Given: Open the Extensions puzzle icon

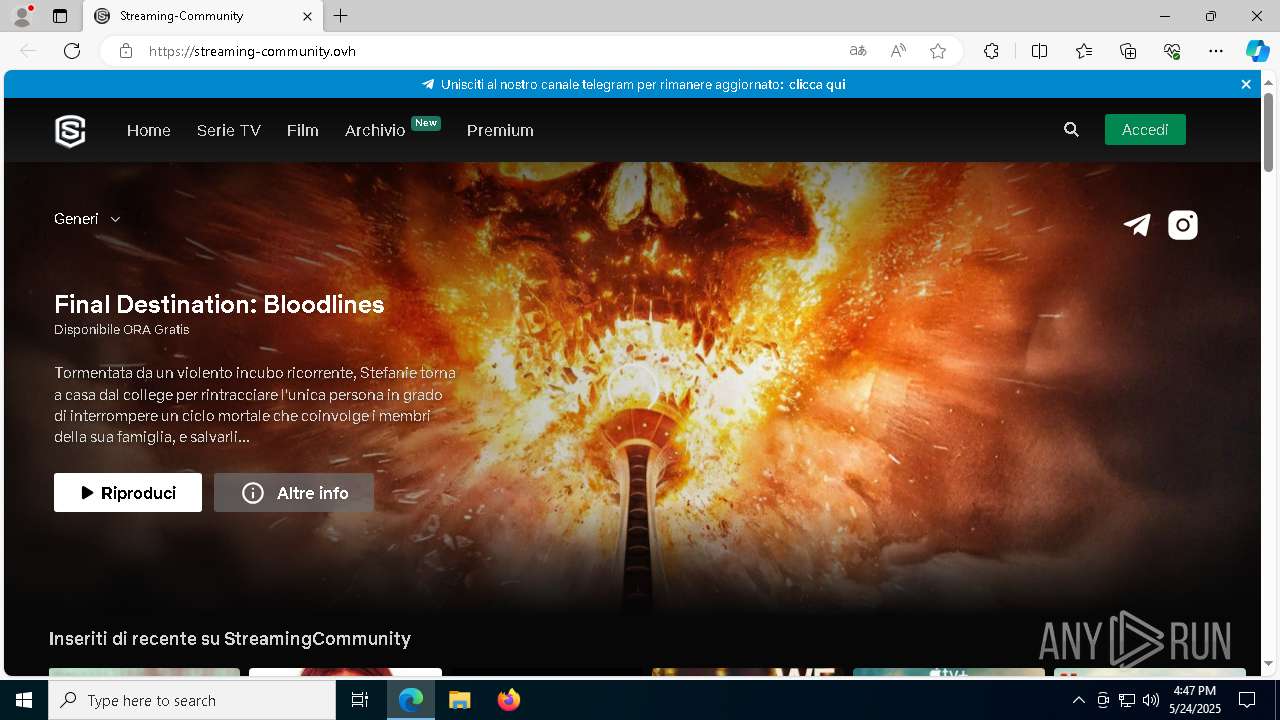Looking at the screenshot, I should tap(991, 51).
